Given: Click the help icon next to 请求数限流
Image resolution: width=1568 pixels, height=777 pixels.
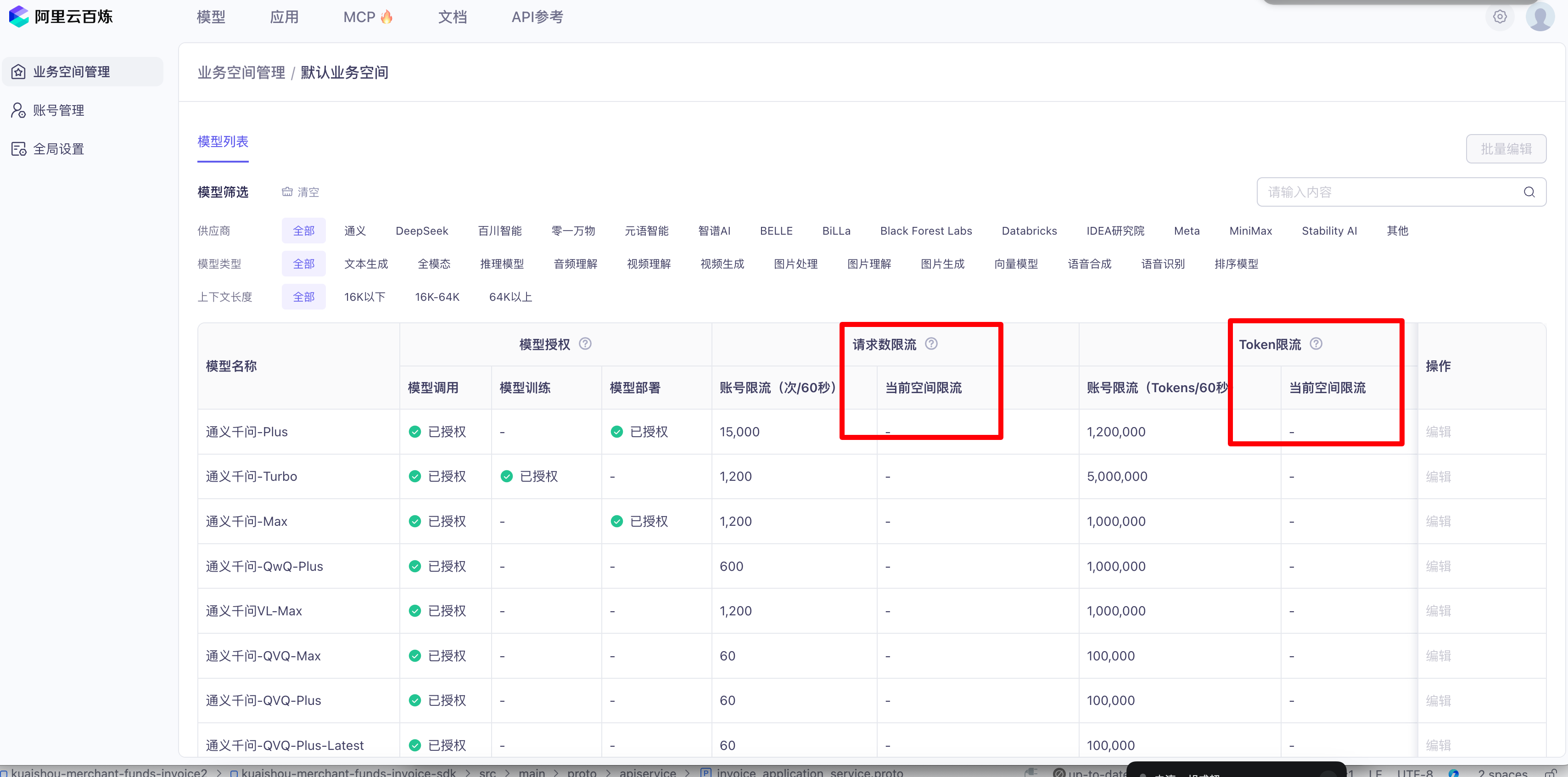Looking at the screenshot, I should click(x=931, y=344).
